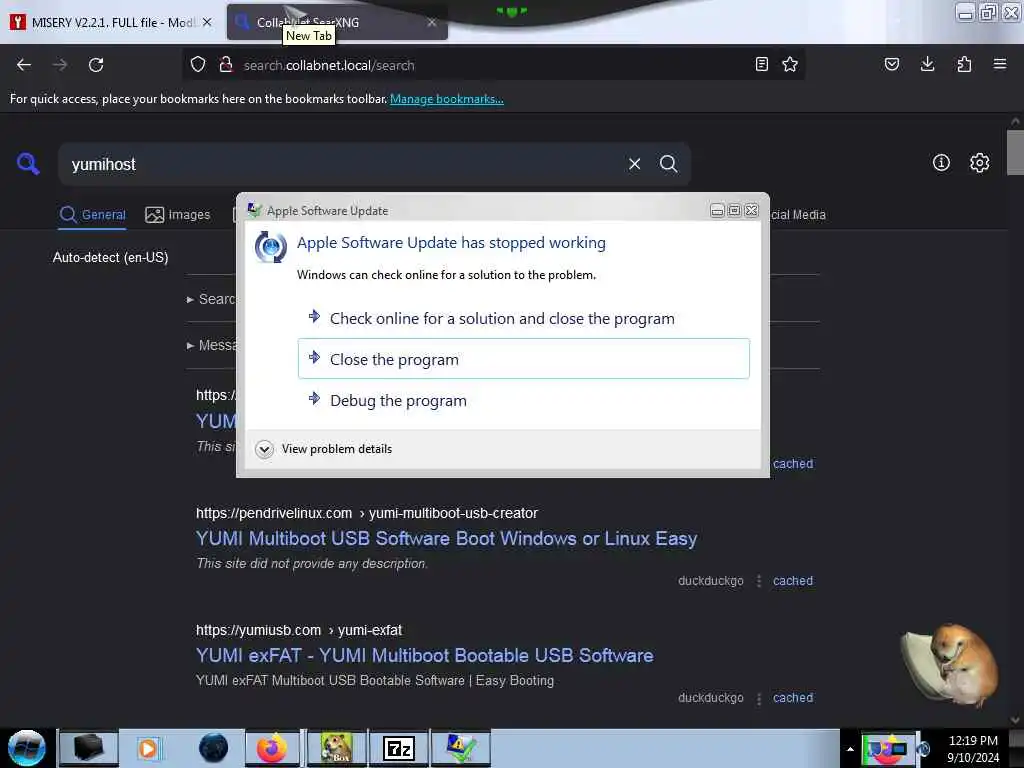
Task: Open cached link for yumiusb result
Action: pyautogui.click(x=793, y=697)
